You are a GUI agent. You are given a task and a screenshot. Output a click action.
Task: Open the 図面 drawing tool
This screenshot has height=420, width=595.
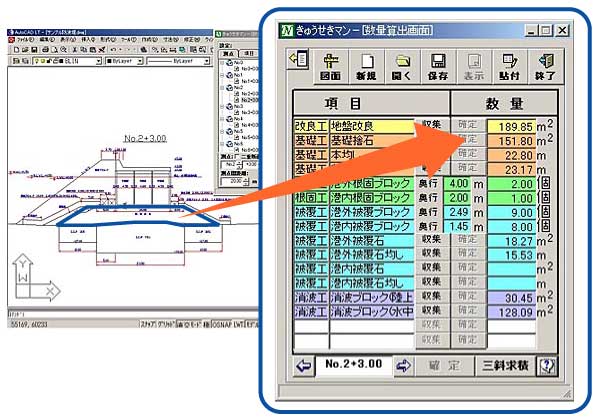[x=331, y=67]
